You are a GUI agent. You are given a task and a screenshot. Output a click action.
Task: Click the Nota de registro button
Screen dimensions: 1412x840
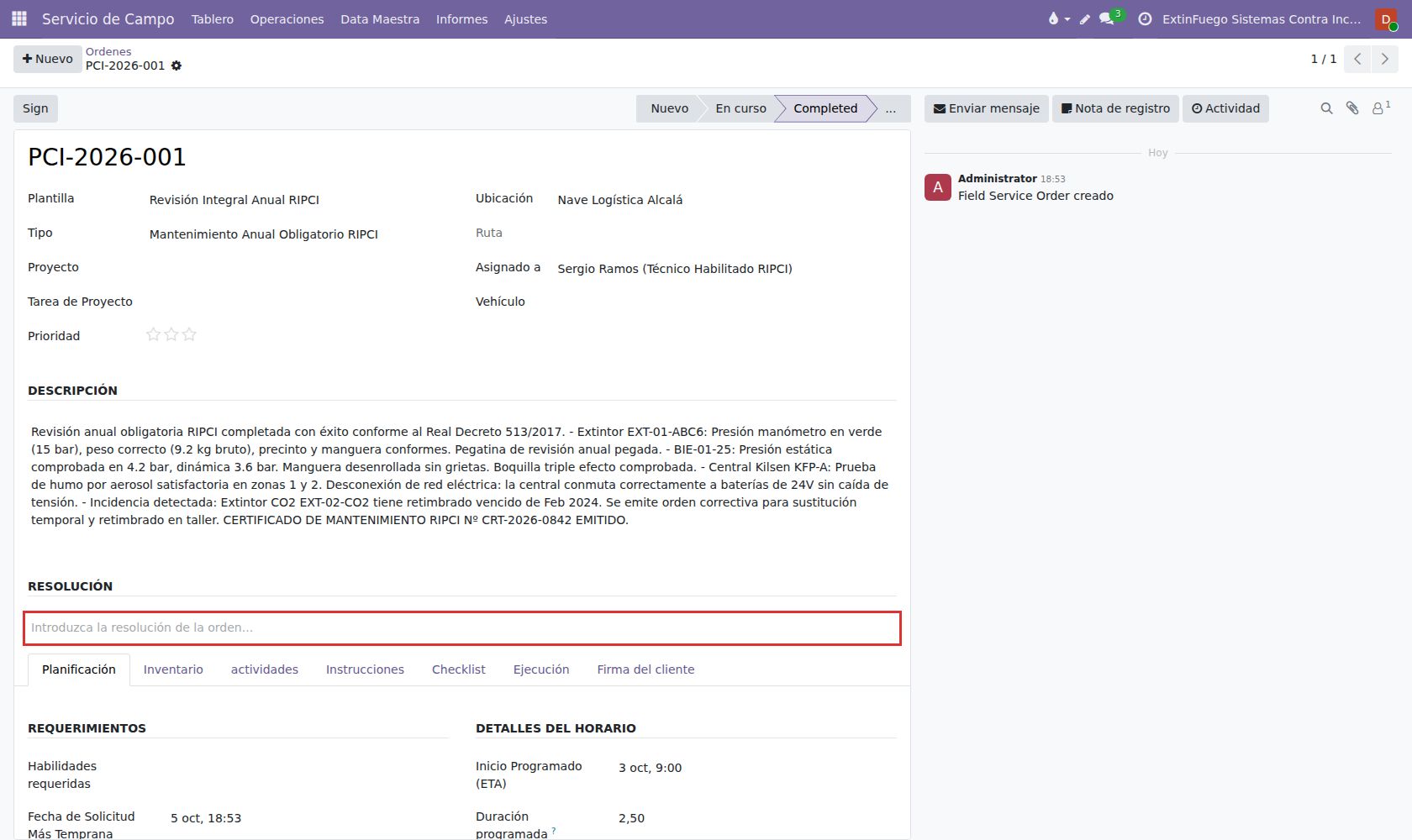(1115, 108)
